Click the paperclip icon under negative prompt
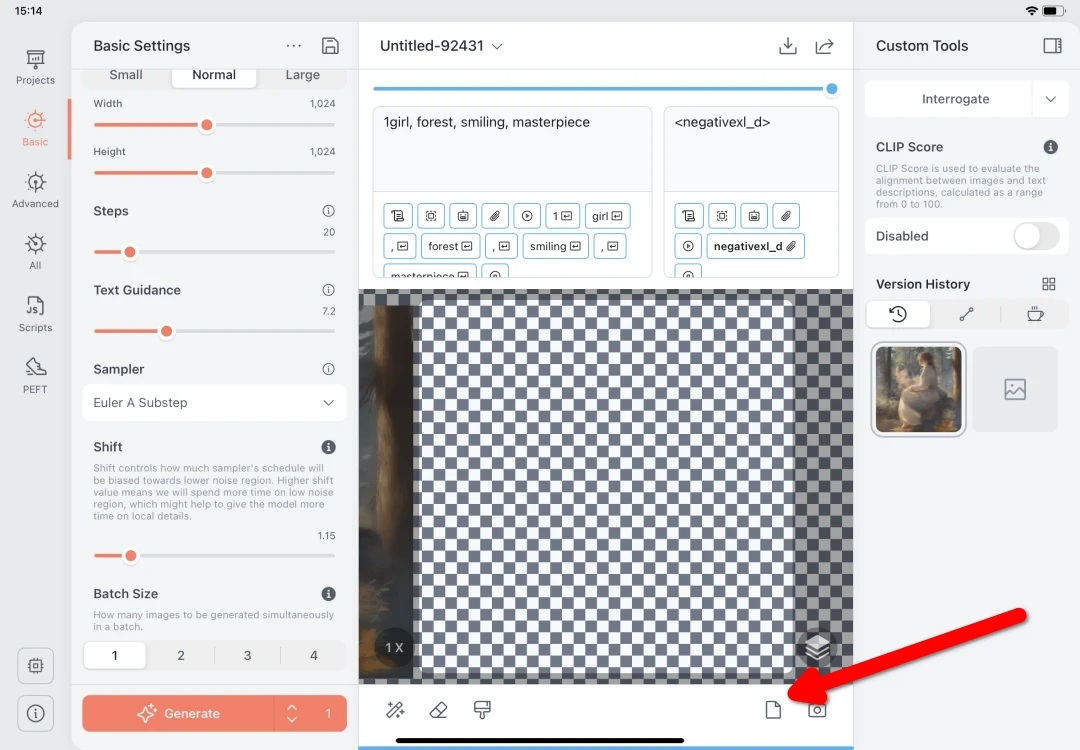The height and width of the screenshot is (750, 1080). (x=786, y=216)
